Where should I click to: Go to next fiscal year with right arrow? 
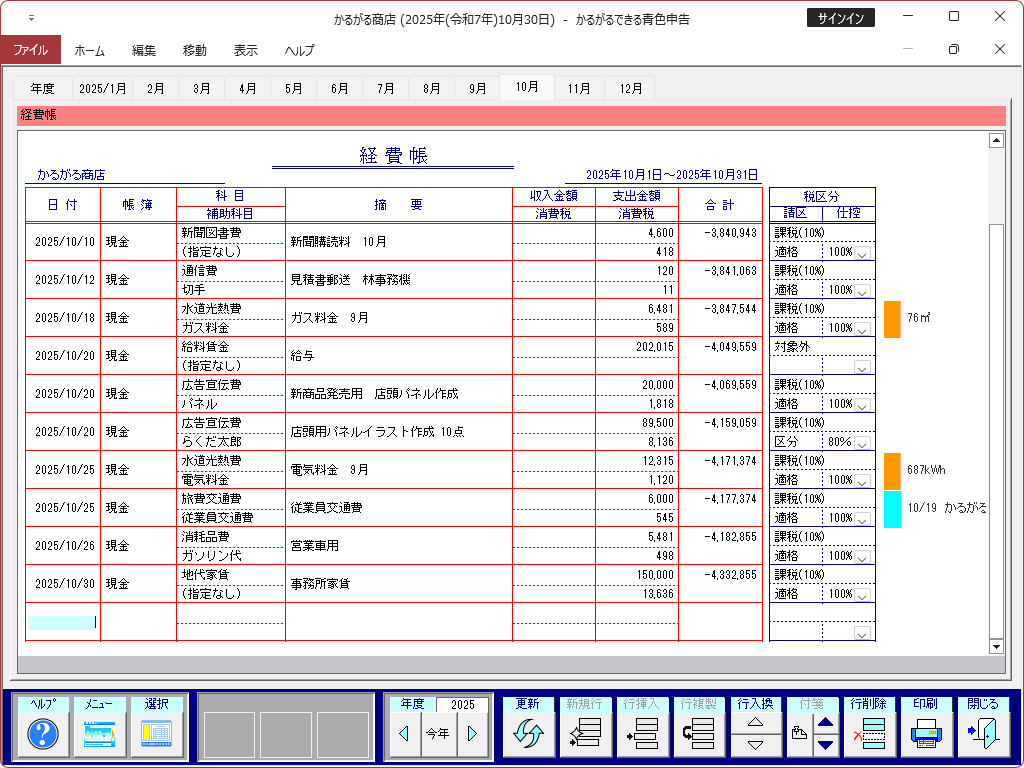pyautogui.click(x=472, y=734)
